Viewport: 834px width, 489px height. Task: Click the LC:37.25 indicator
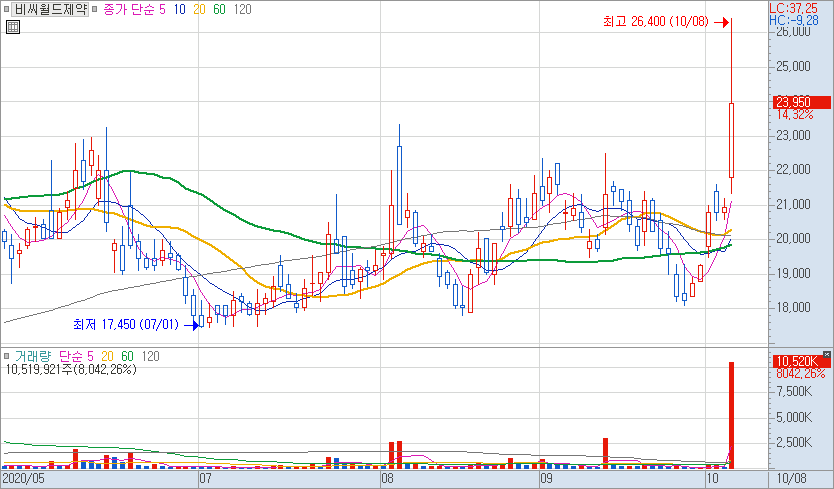click(x=793, y=8)
